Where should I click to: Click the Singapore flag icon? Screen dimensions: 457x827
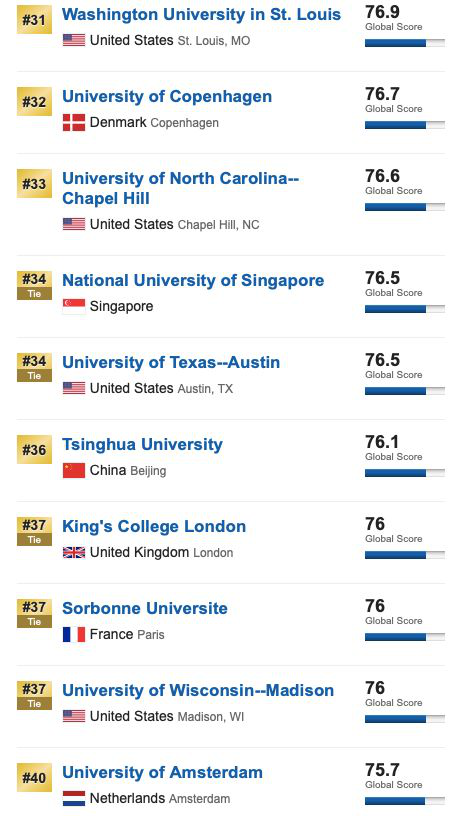[74, 306]
